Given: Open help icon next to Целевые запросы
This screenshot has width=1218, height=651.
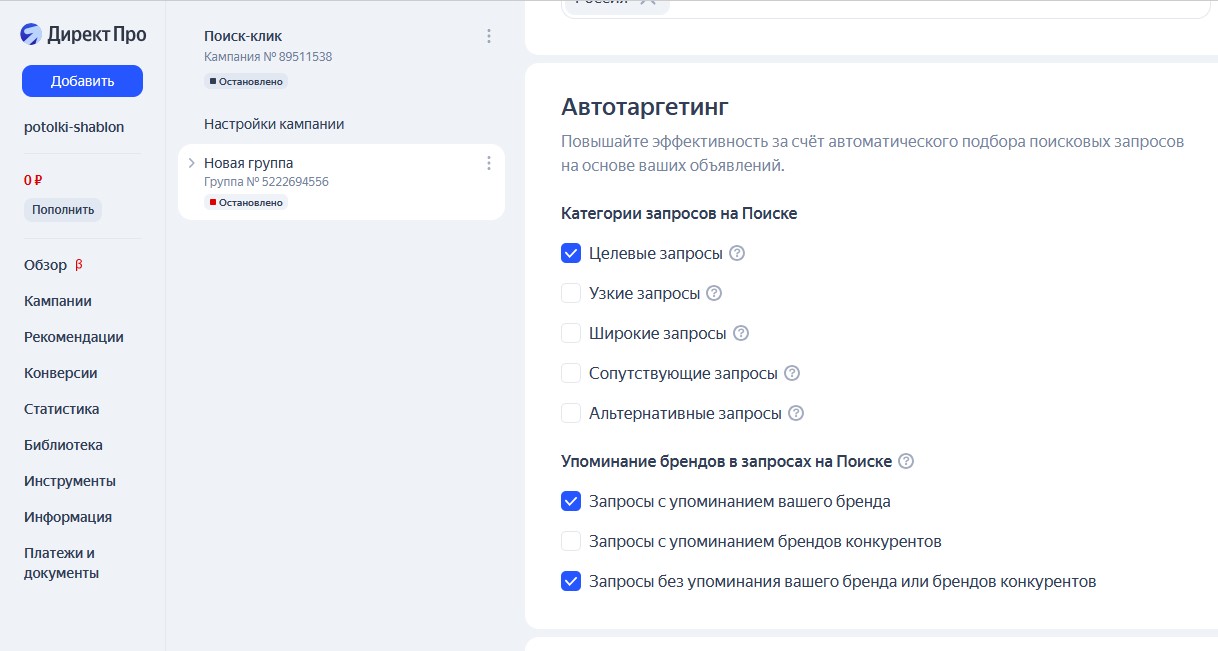Looking at the screenshot, I should tap(737, 254).
